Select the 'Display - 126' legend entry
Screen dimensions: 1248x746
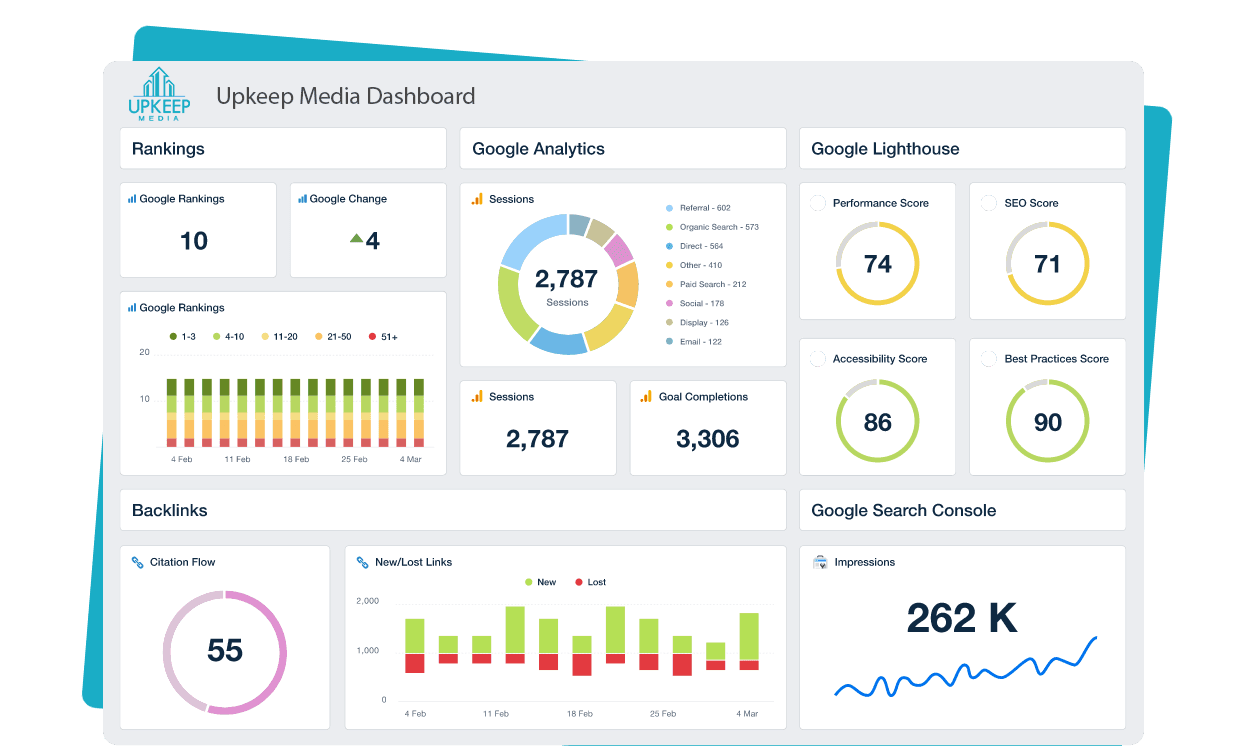point(697,322)
